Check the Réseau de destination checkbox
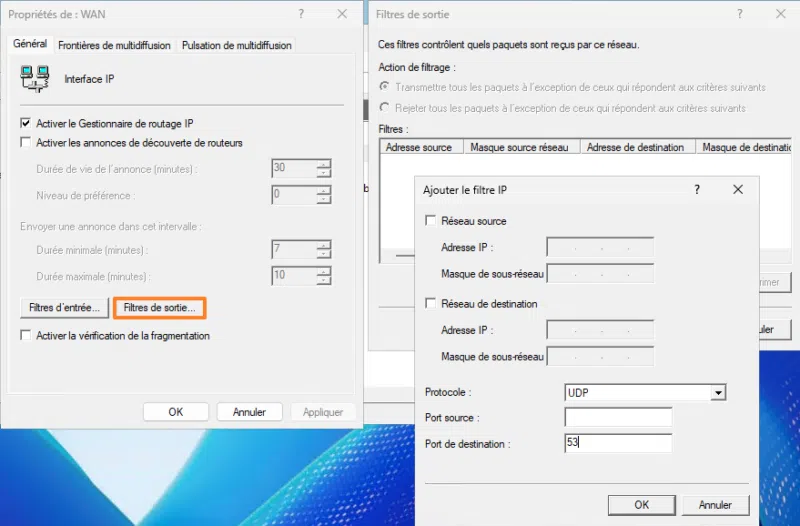The image size is (800, 526). tap(431, 304)
